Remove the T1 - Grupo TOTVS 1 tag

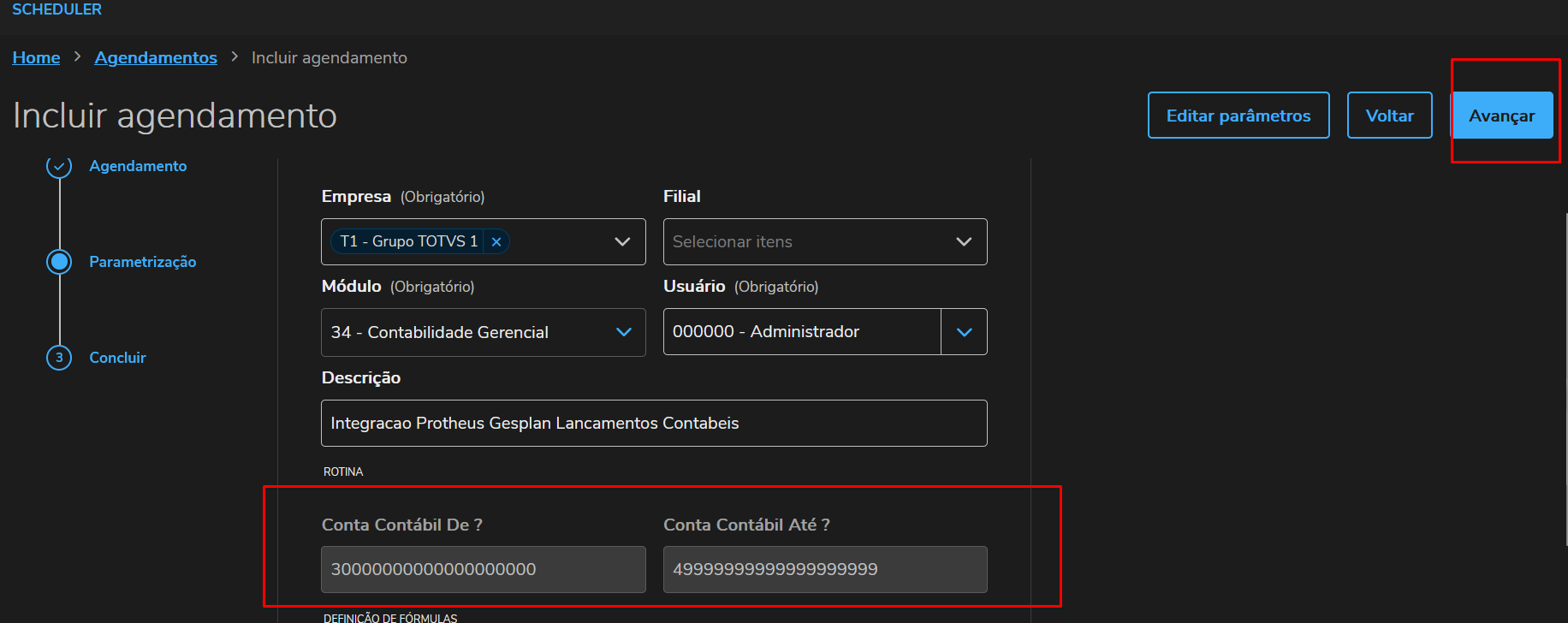496,242
